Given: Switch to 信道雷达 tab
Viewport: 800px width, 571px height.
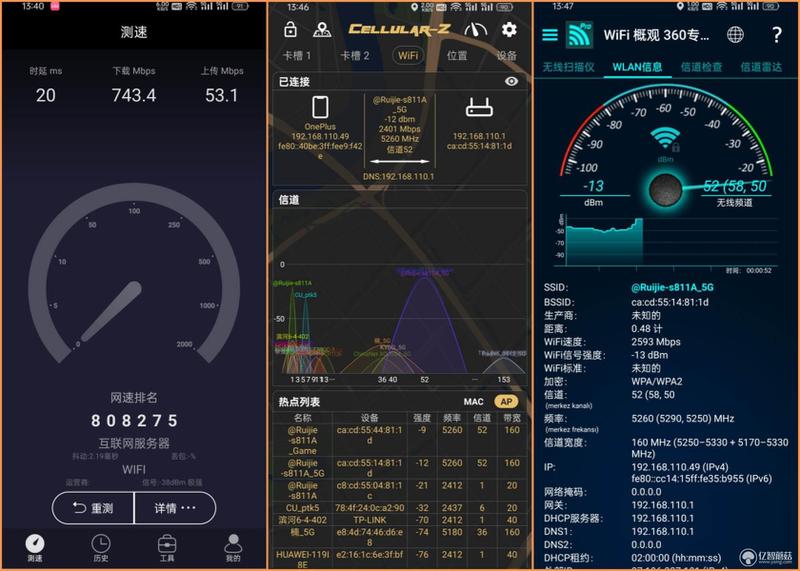Looking at the screenshot, I should pyautogui.click(x=761, y=67).
